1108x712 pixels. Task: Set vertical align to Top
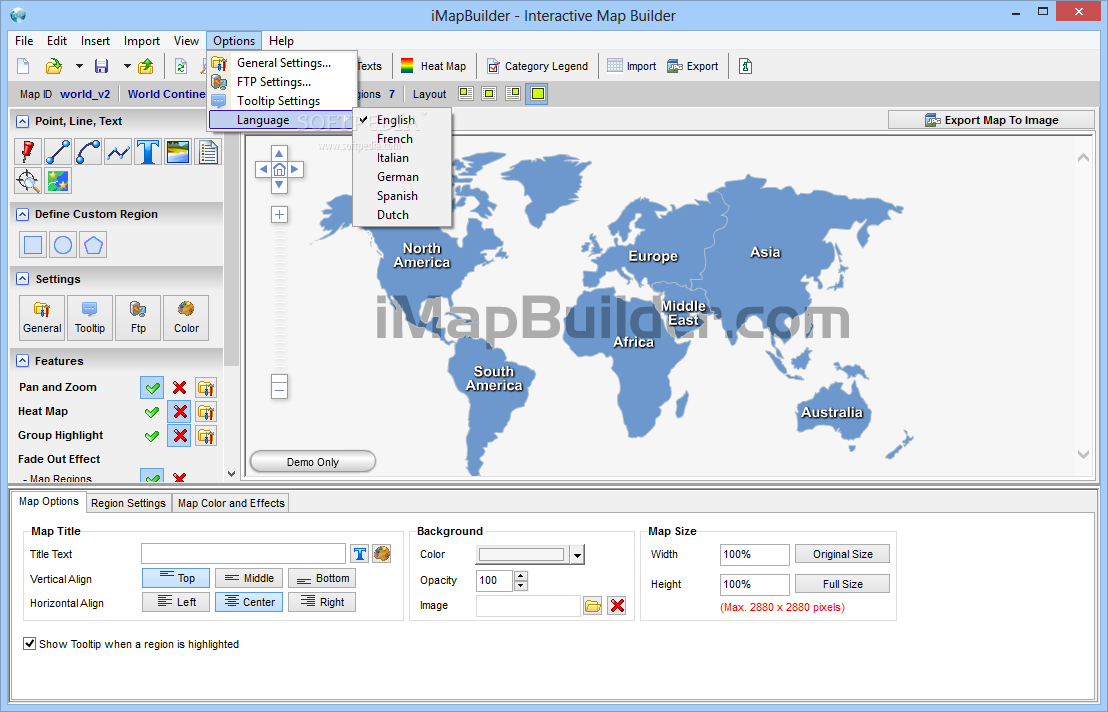[176, 578]
